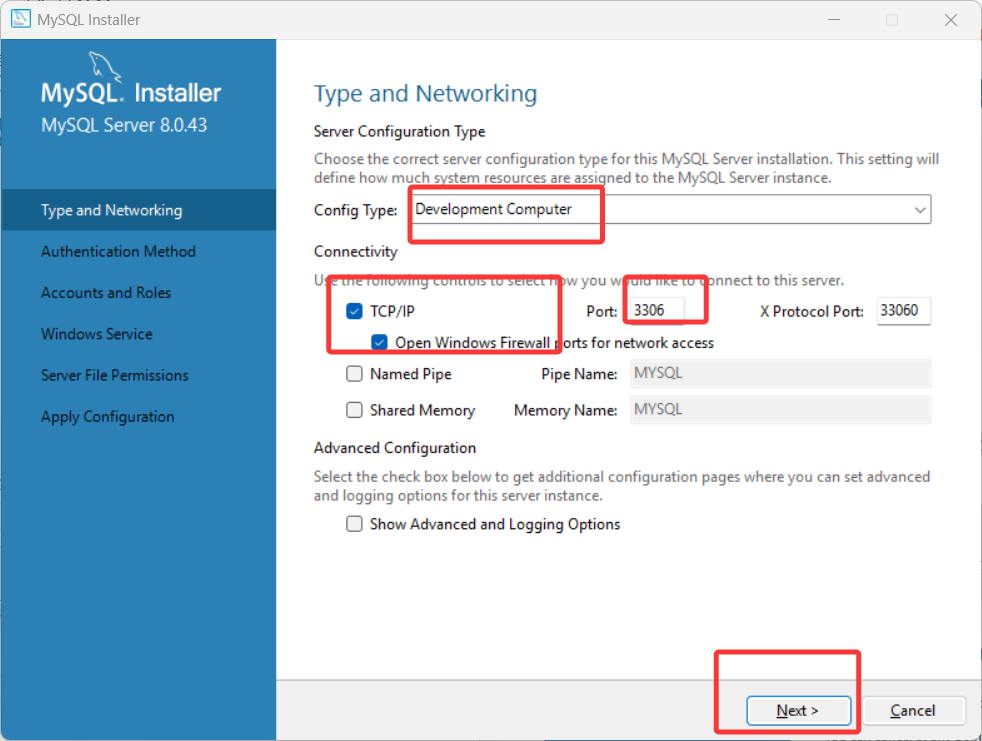Click the Type and Networking page heading
This screenshot has height=741, width=982.
coord(425,94)
